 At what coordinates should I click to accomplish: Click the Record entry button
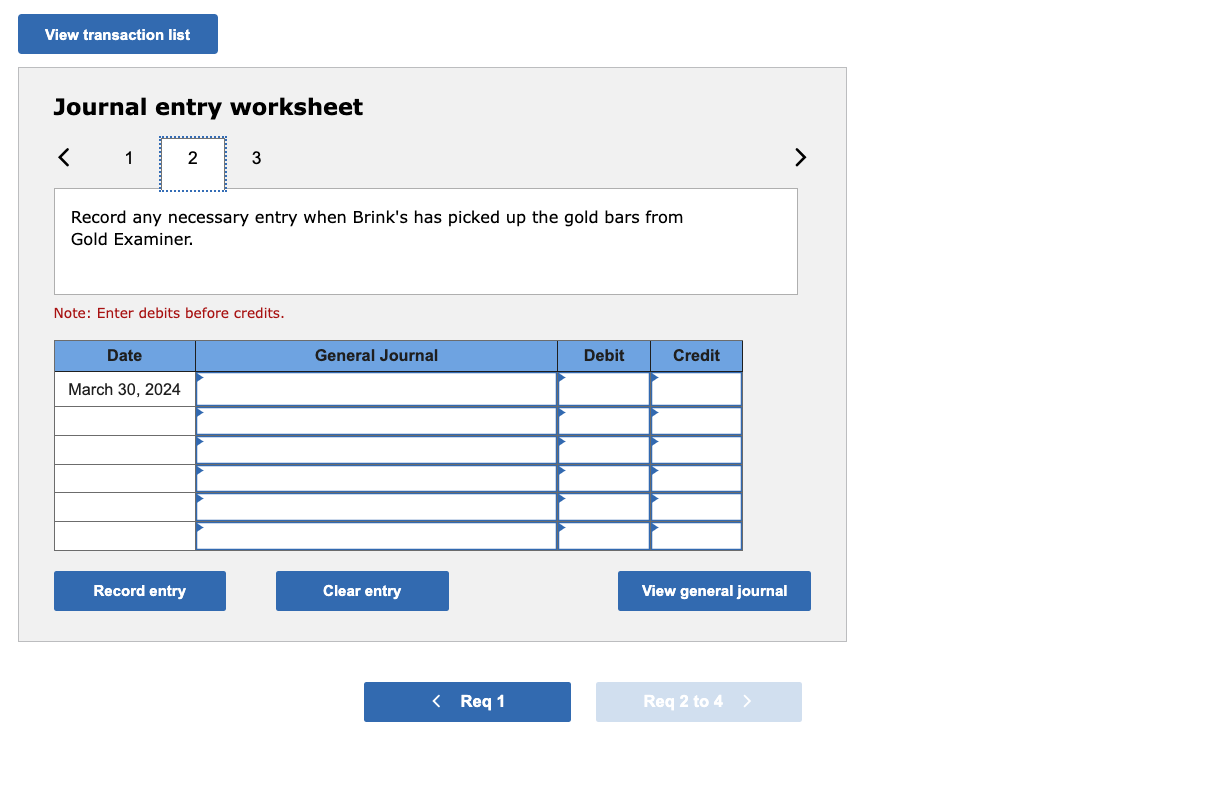(x=139, y=590)
